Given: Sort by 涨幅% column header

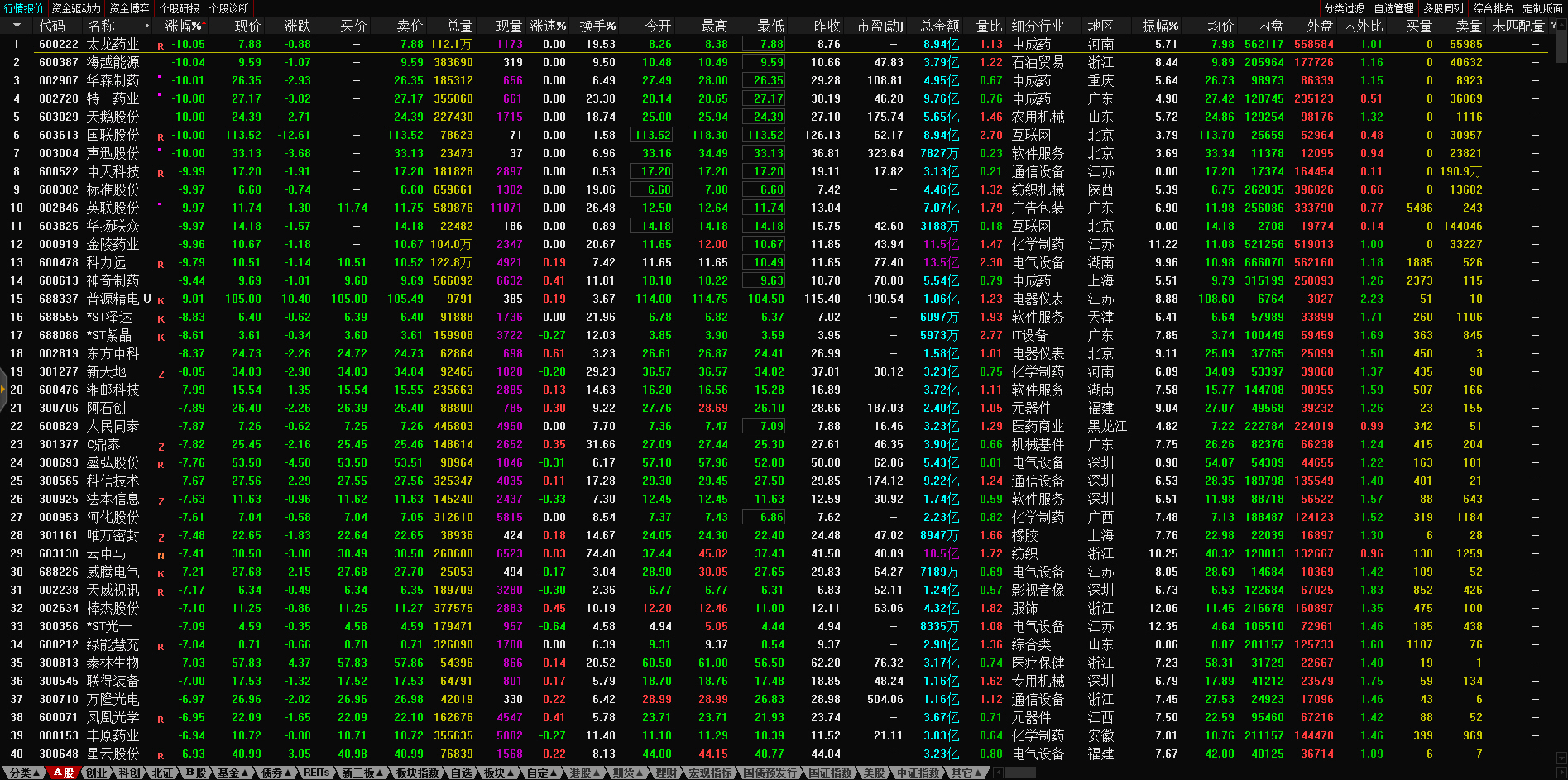Looking at the screenshot, I should (183, 26).
